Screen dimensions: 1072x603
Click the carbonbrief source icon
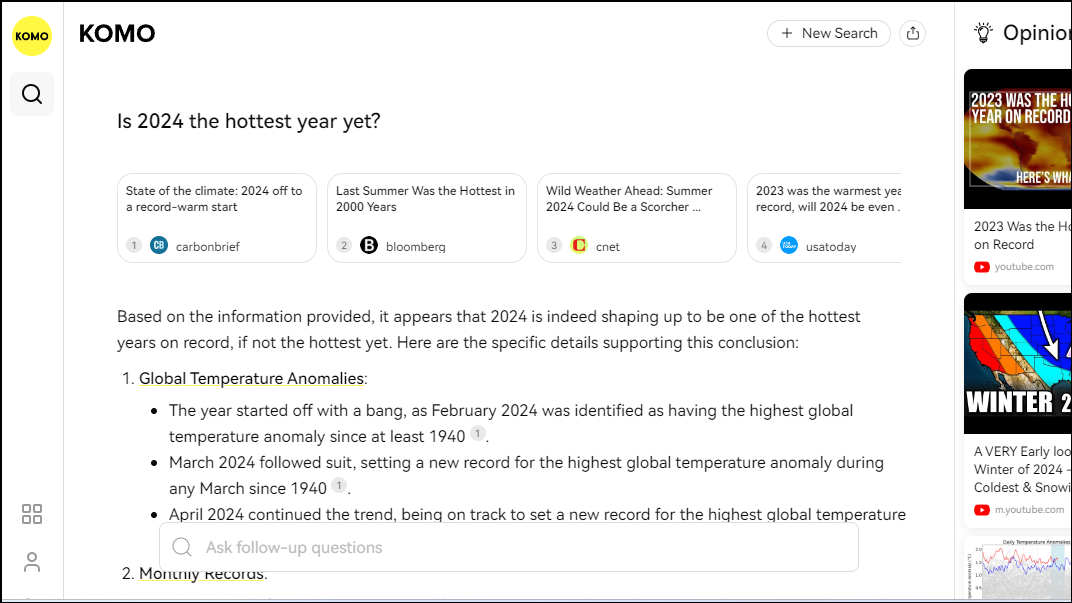(159, 245)
